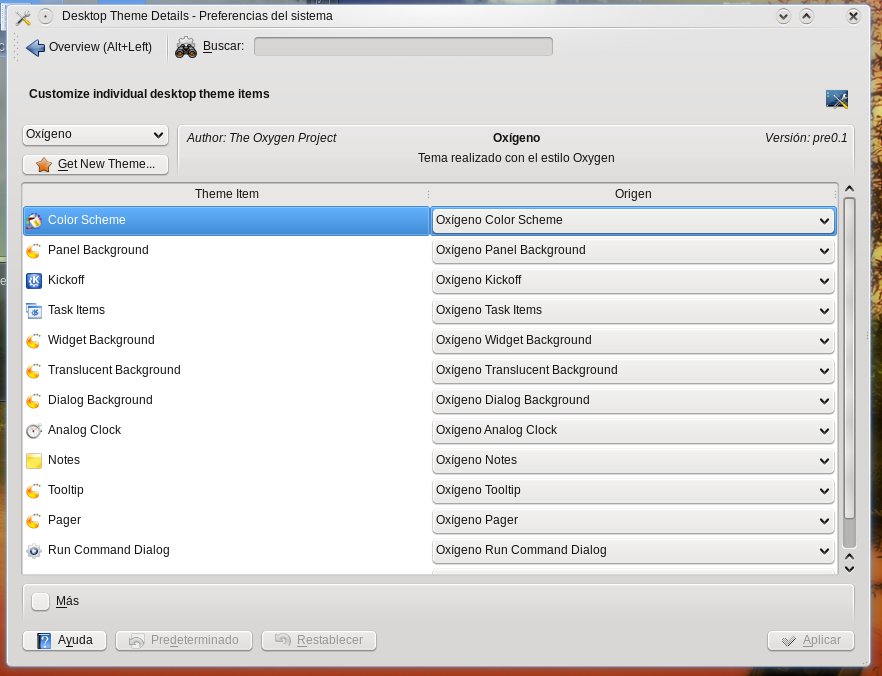Expand the Oxígeno Tooltip dropdown

pos(633,490)
